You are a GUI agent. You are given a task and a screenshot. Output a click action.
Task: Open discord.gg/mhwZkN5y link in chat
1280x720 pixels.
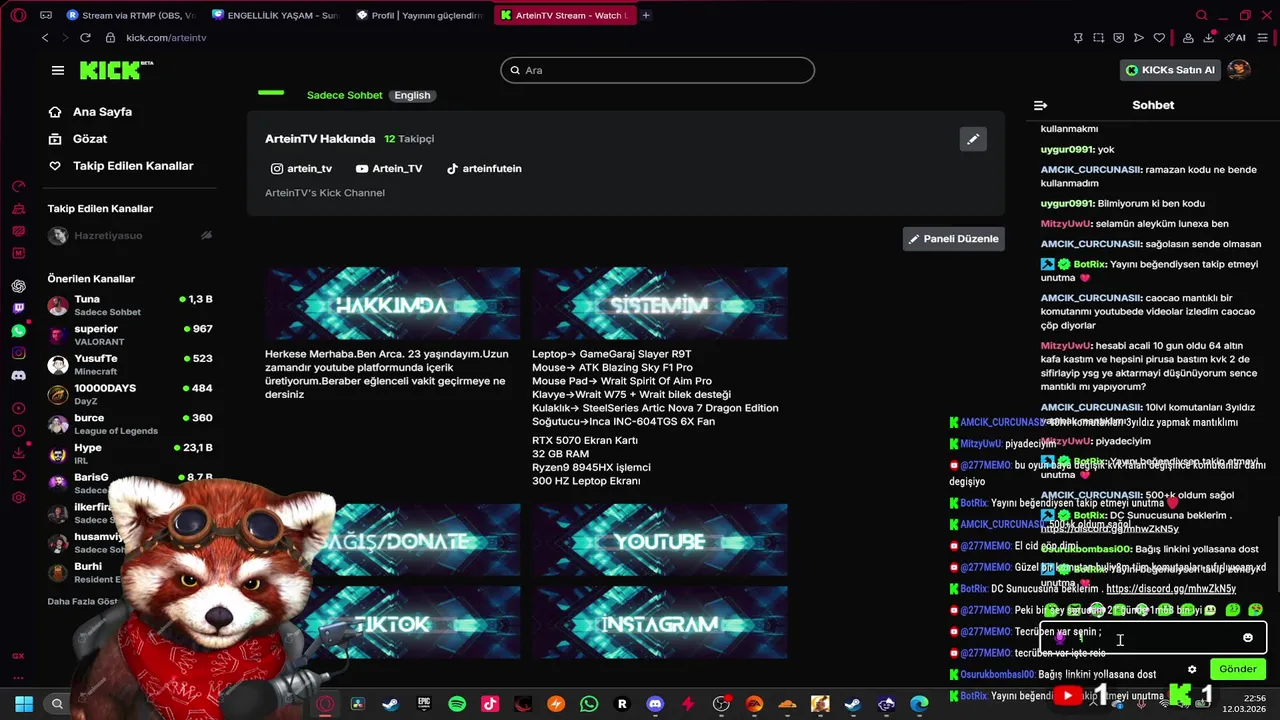[1109, 529]
